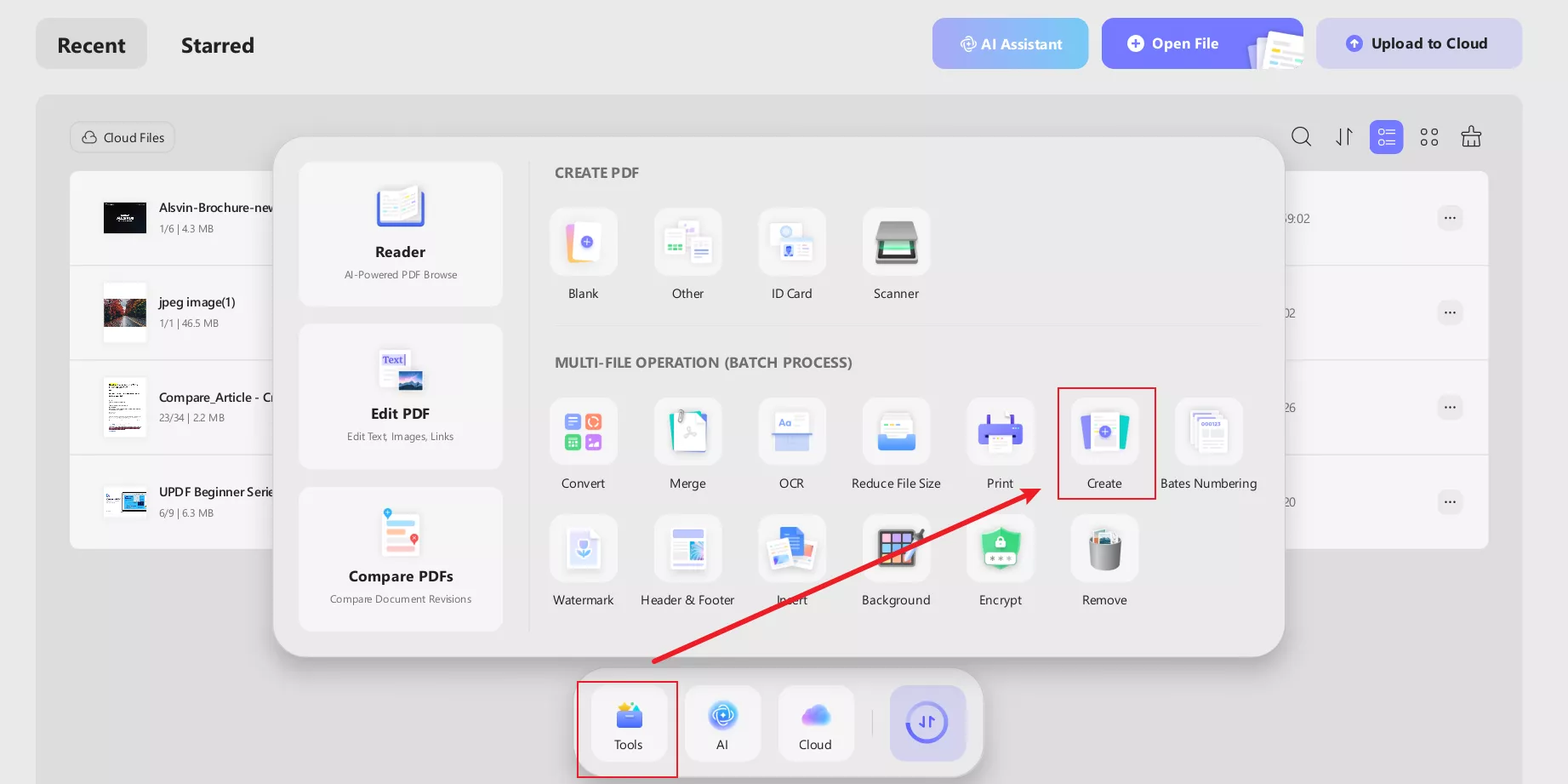This screenshot has height=784, width=1568.
Task: Open more options for Alsvin-Brochure file
Action: (x=1450, y=218)
